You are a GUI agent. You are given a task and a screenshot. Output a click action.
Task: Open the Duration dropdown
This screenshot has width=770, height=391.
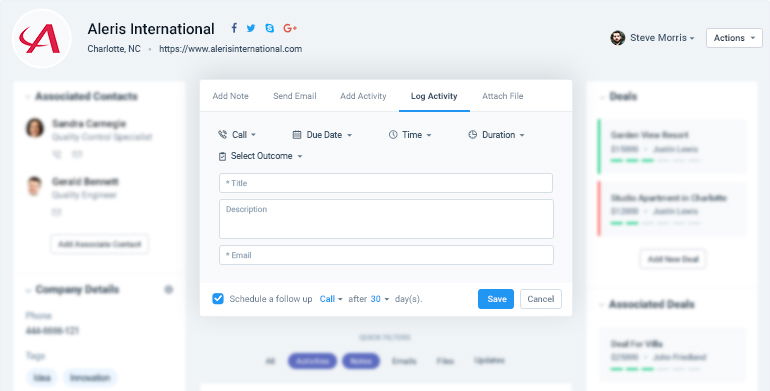496,135
